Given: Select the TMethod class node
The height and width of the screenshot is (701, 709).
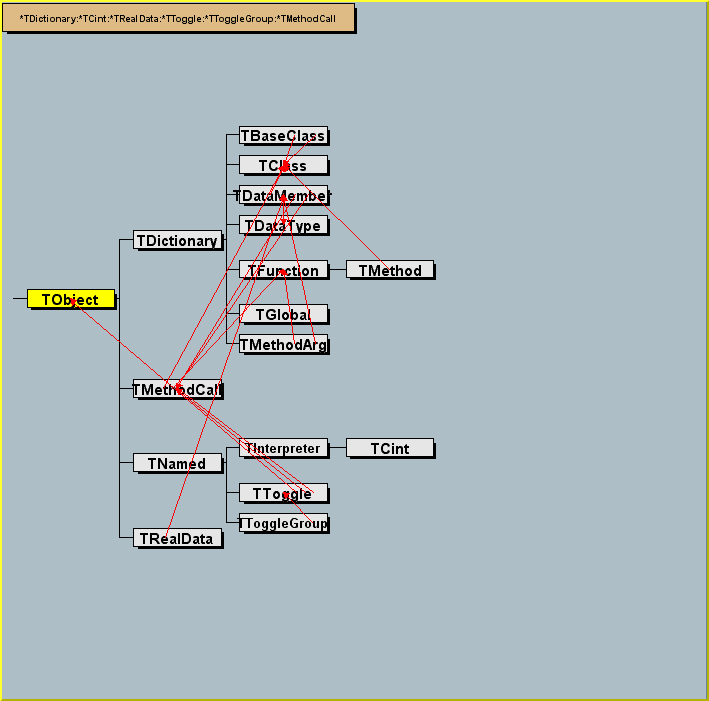Looking at the screenshot, I should point(390,271).
